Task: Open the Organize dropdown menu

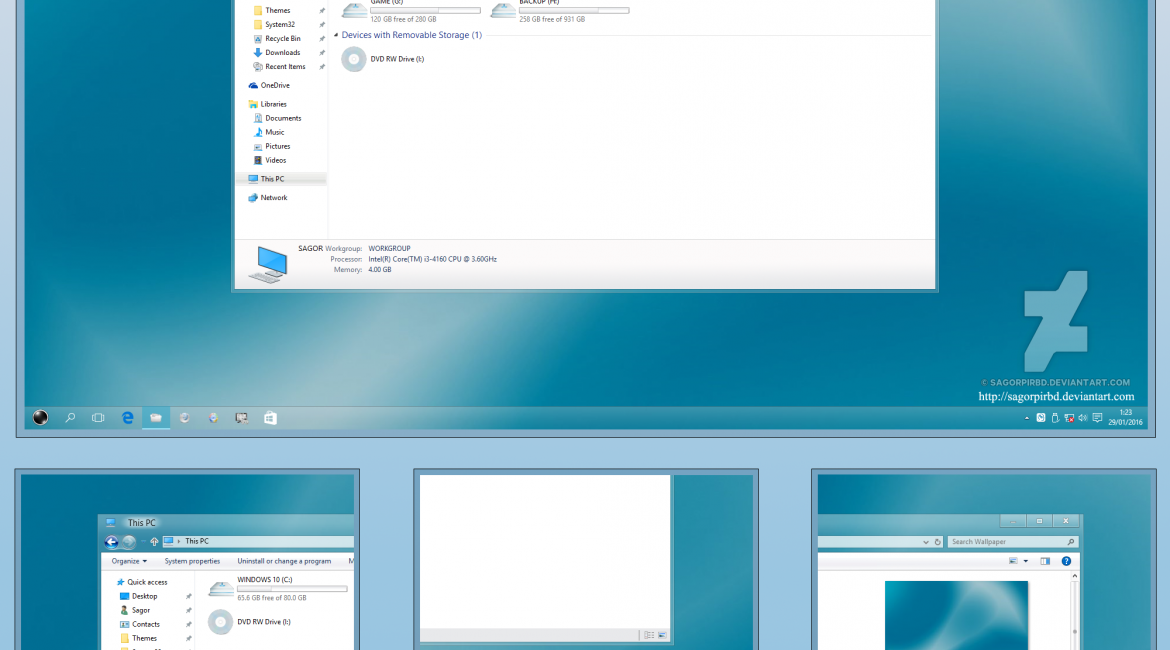Action: pos(129,561)
